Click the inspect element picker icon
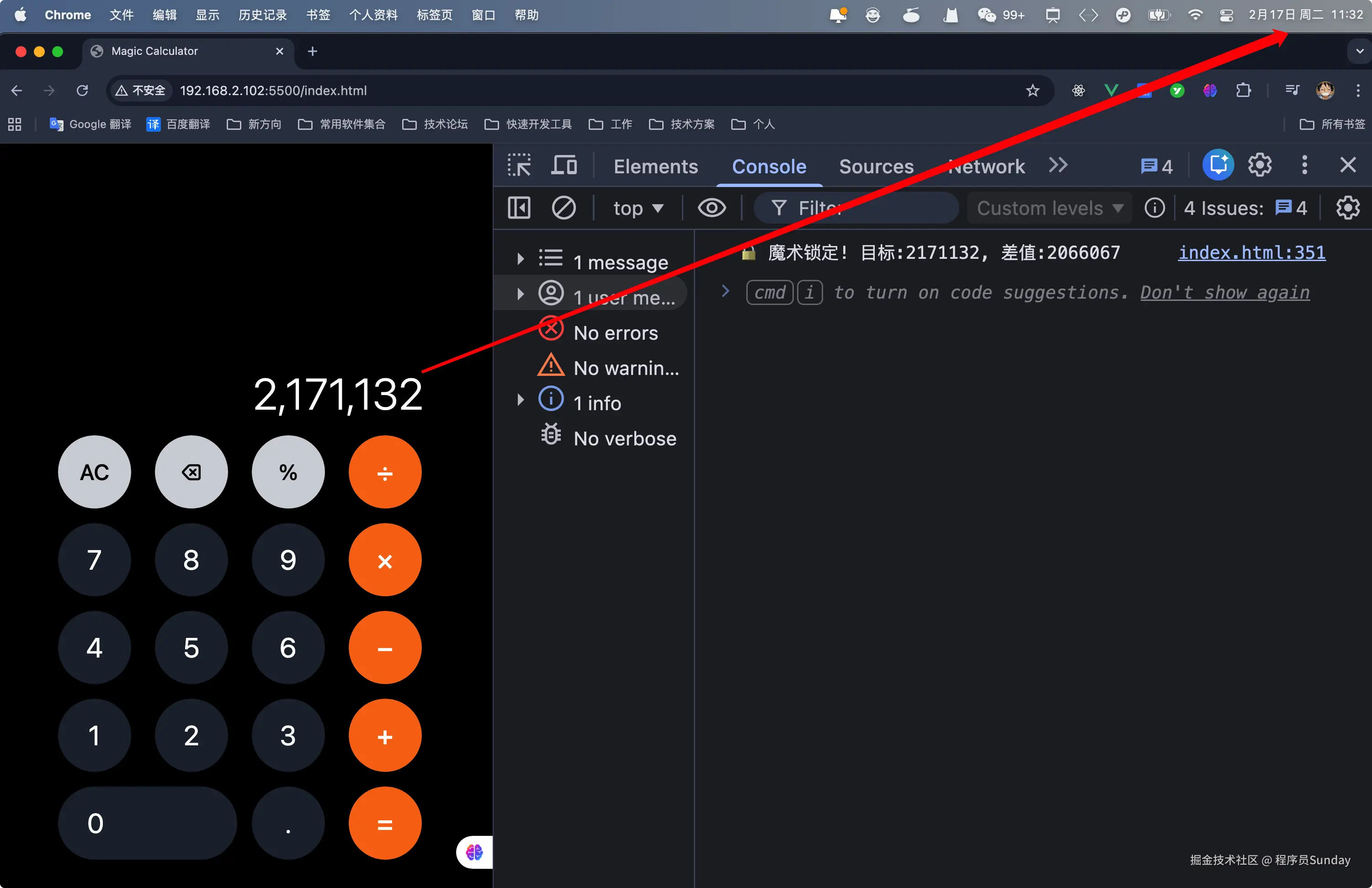1372x888 pixels. (519, 166)
